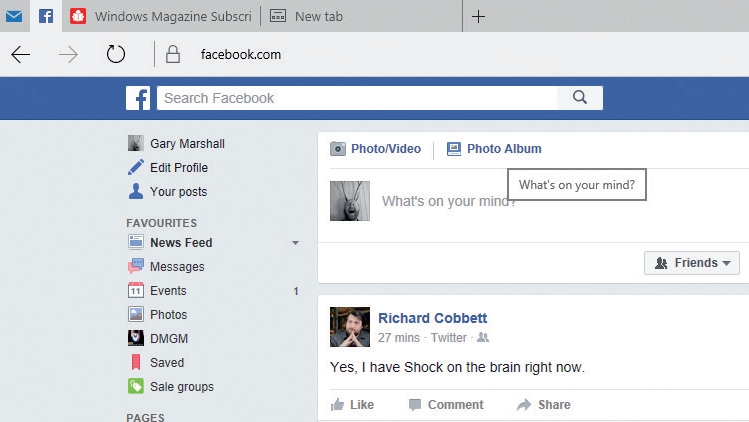Click the Photos picture icon

point(136,314)
